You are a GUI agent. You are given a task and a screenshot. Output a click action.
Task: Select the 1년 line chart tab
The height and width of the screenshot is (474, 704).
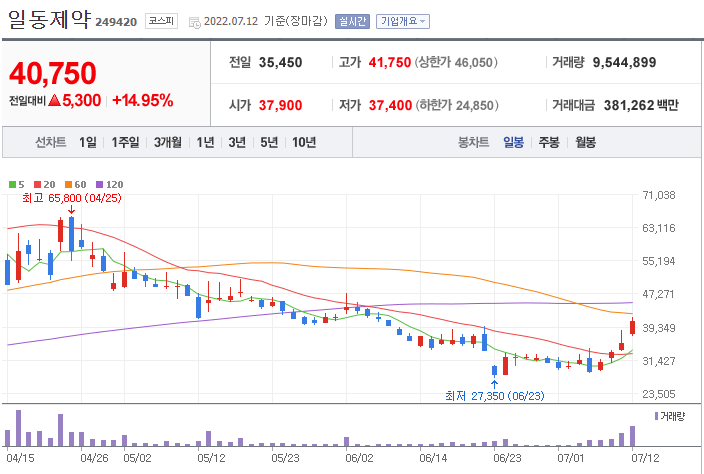[205, 142]
